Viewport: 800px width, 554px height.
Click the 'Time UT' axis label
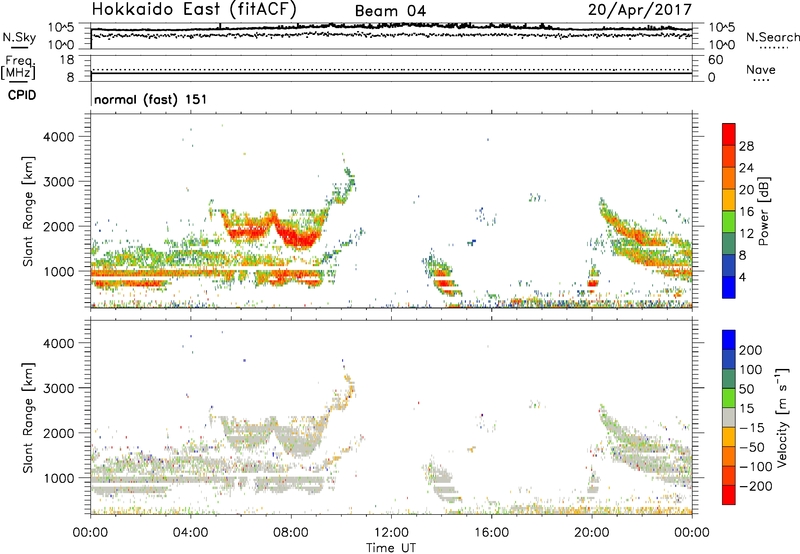click(x=391, y=547)
